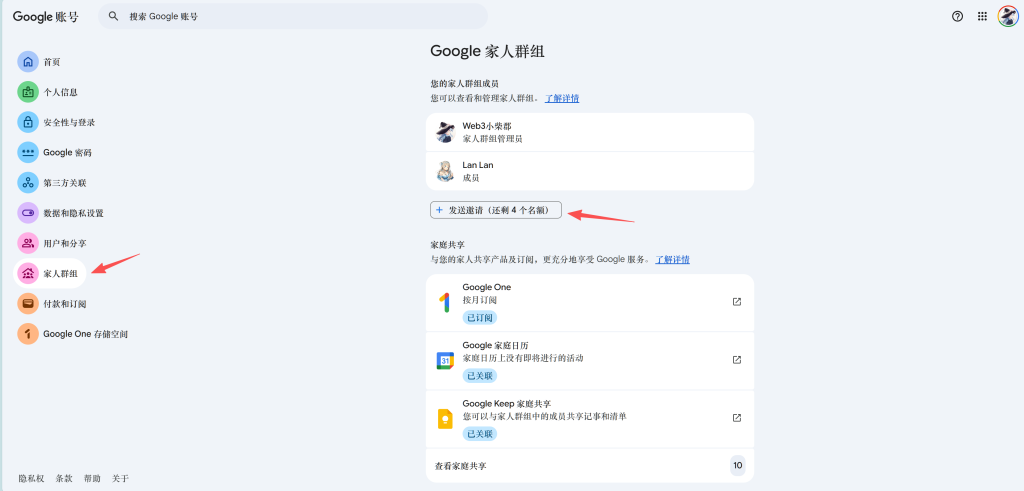Click the 数据和隐私设置 toggle icon

[28, 213]
